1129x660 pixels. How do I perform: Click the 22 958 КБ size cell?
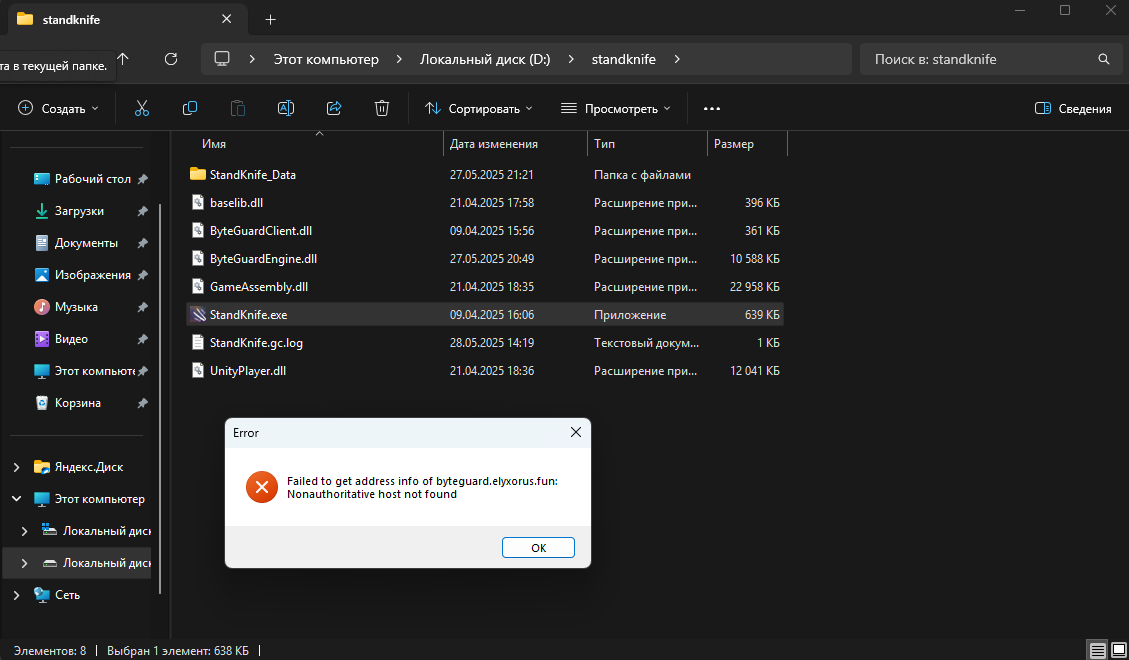755,286
